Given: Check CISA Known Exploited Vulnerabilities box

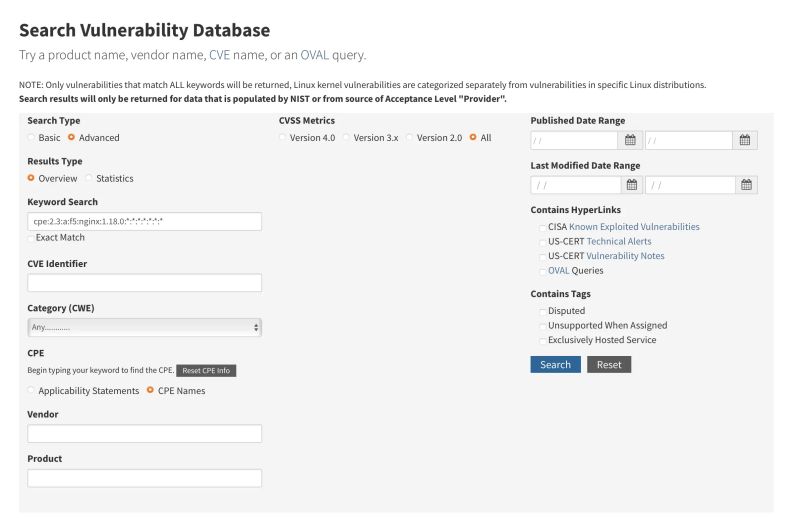Looking at the screenshot, I should [x=542, y=228].
